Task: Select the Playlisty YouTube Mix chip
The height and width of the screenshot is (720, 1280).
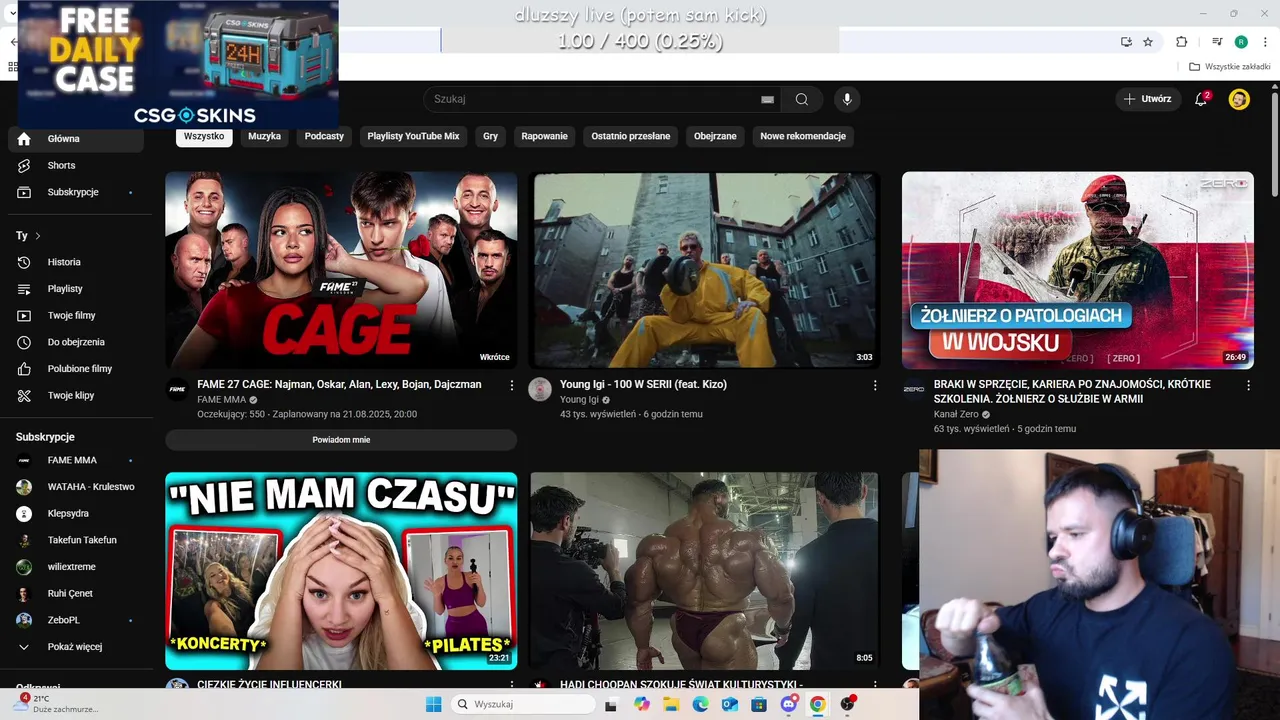Action: [413, 136]
